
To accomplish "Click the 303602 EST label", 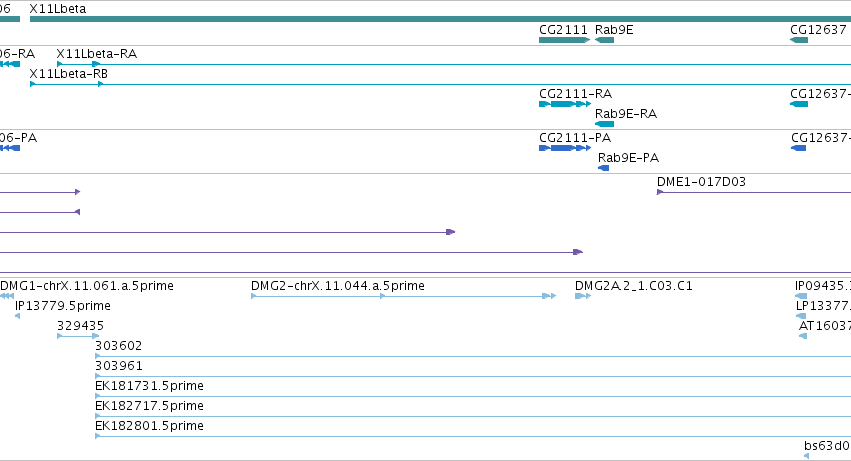I will [x=118, y=346].
